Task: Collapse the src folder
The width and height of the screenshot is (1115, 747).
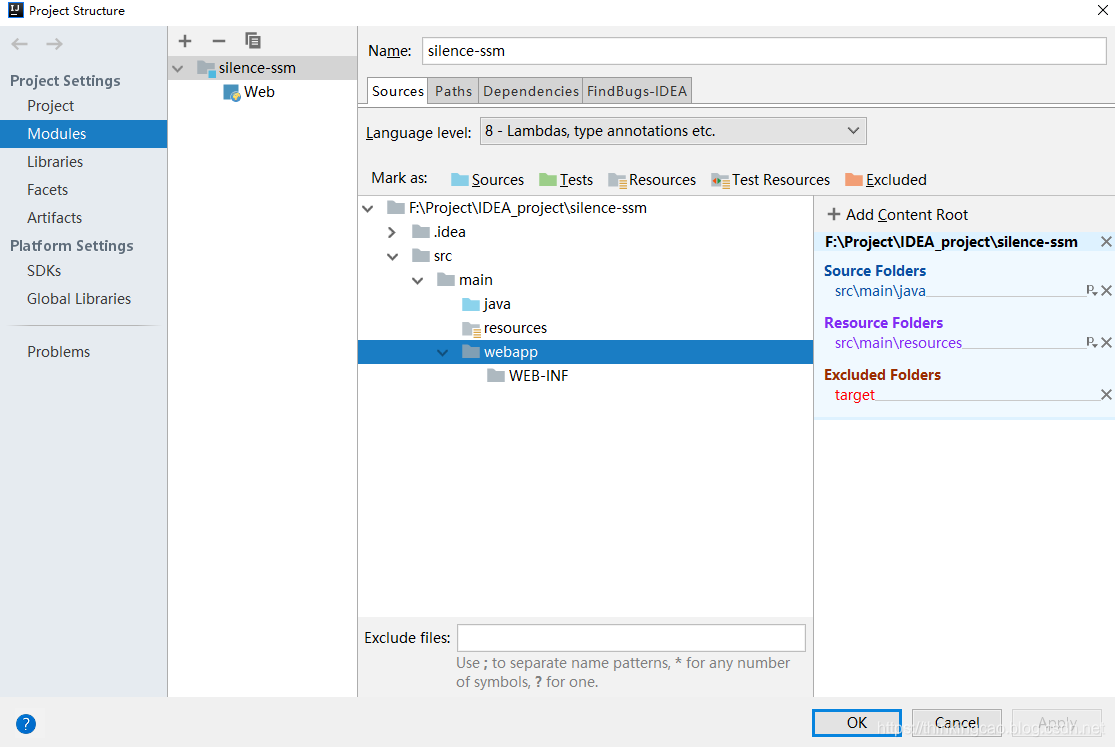Action: coord(393,257)
